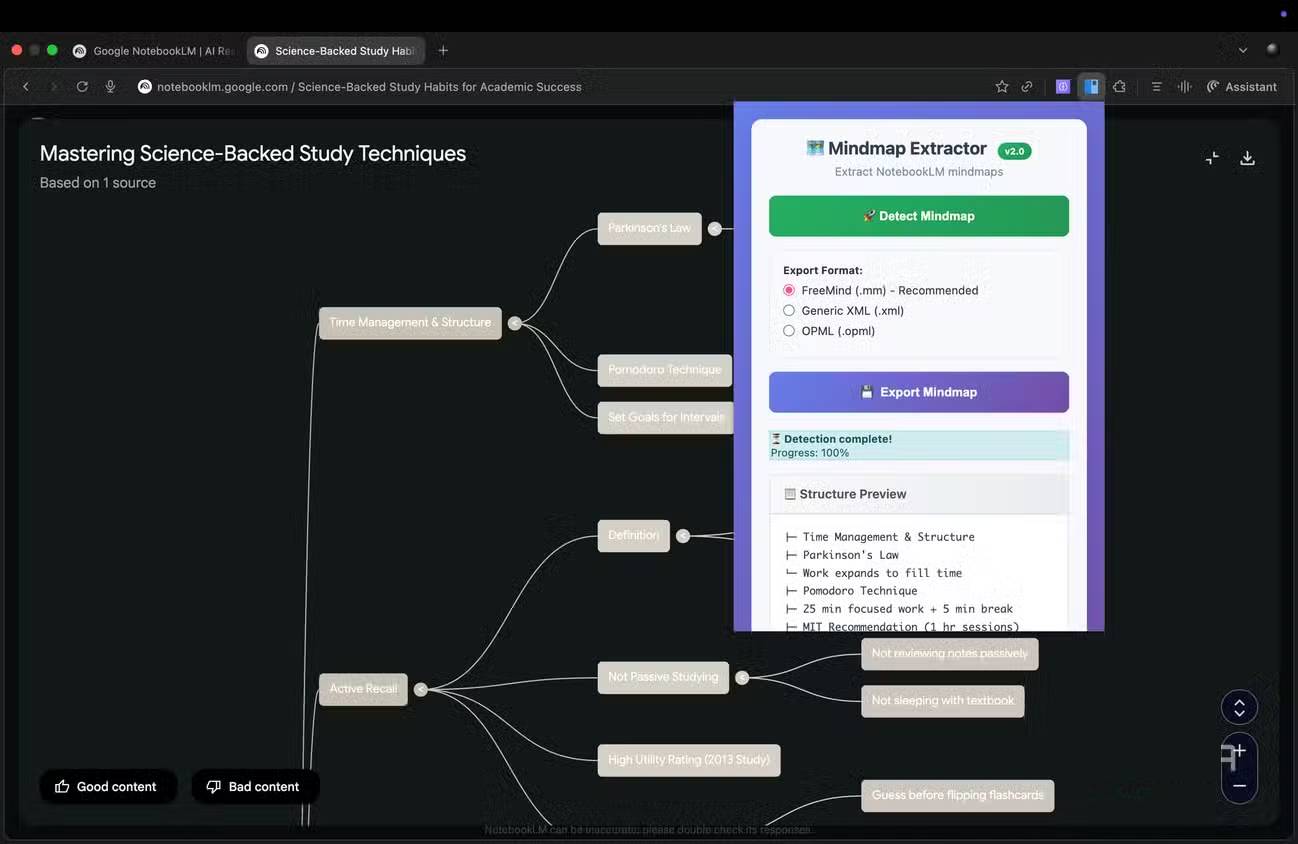Rate with Good content thumbs up

click(x=108, y=787)
